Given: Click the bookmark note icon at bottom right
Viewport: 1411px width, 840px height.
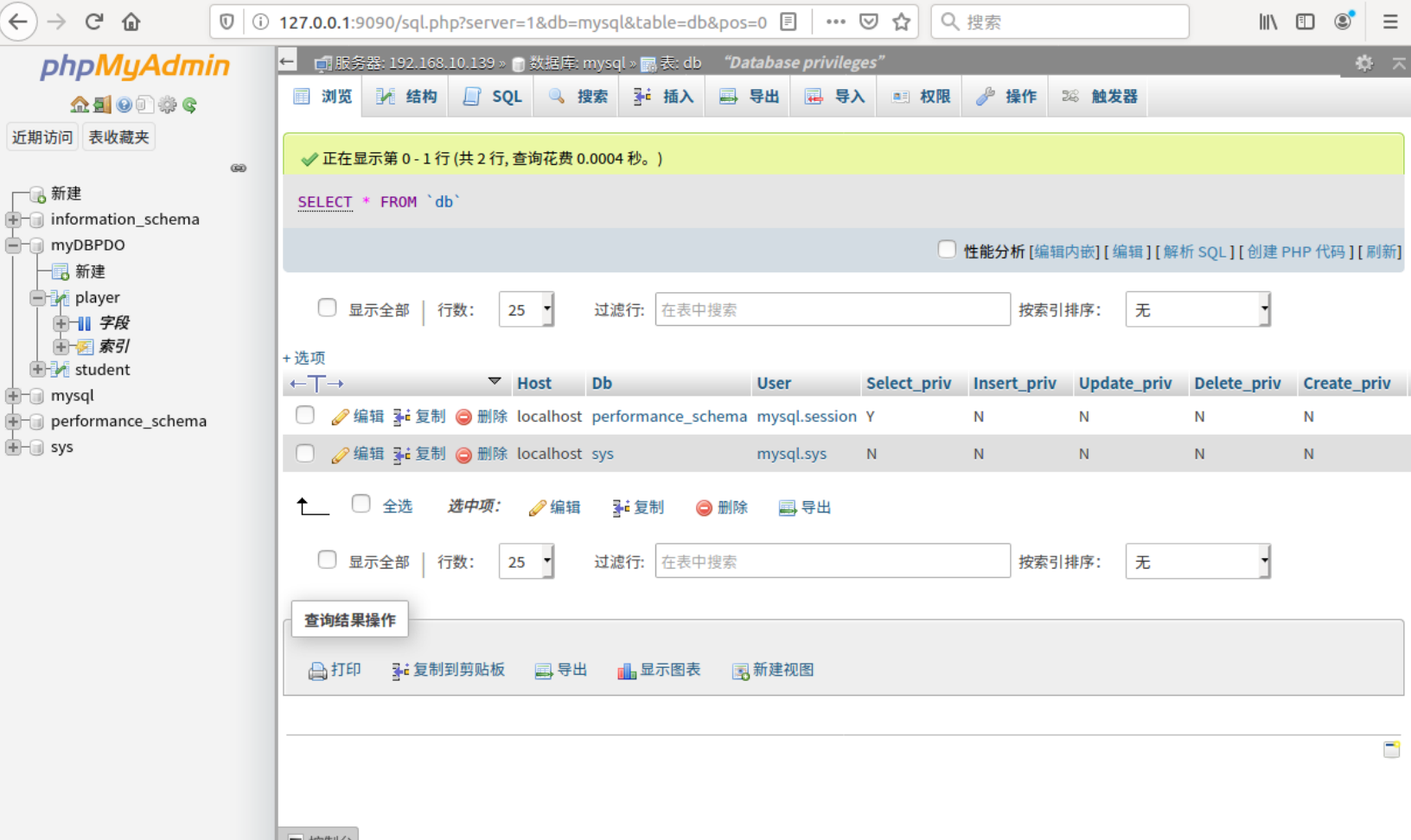Looking at the screenshot, I should 1391,749.
